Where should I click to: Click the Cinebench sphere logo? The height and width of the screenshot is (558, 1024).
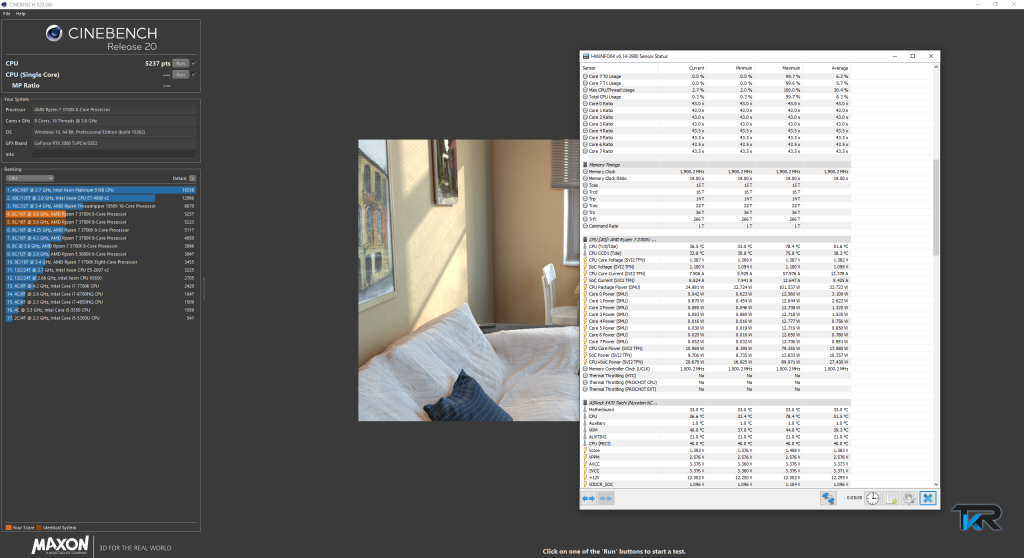[x=54, y=33]
